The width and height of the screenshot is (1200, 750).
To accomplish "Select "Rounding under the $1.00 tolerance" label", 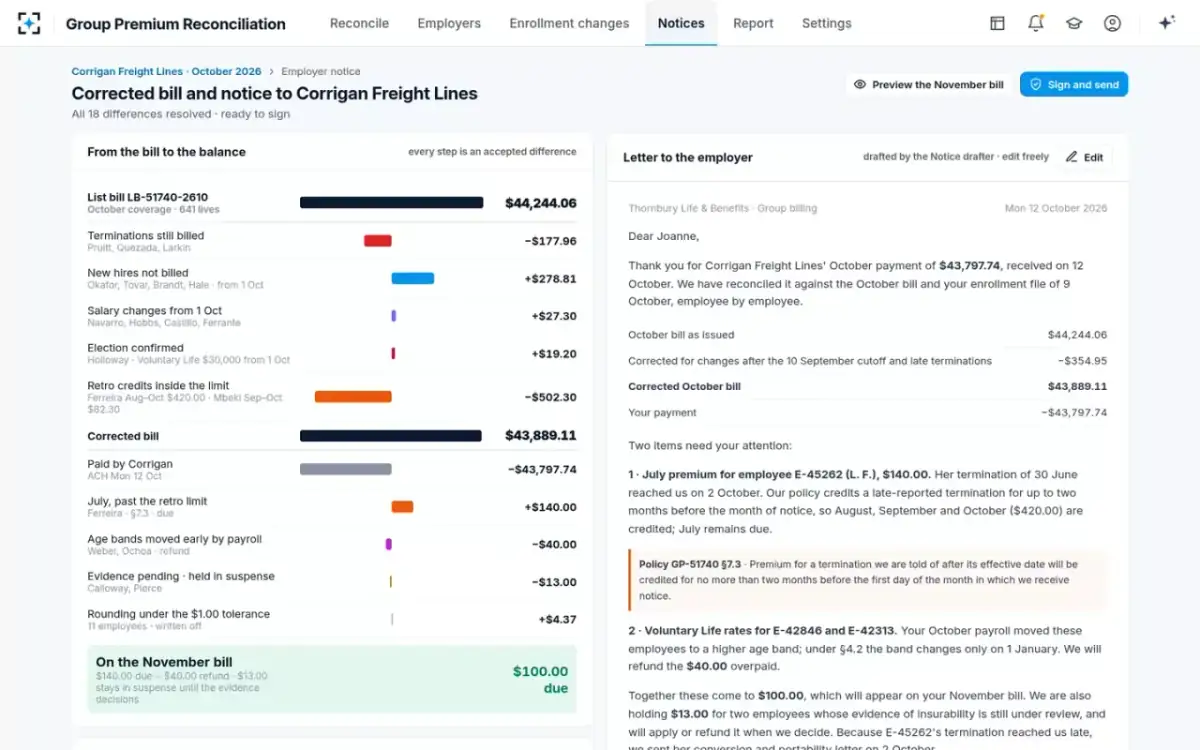I will coord(178,614).
